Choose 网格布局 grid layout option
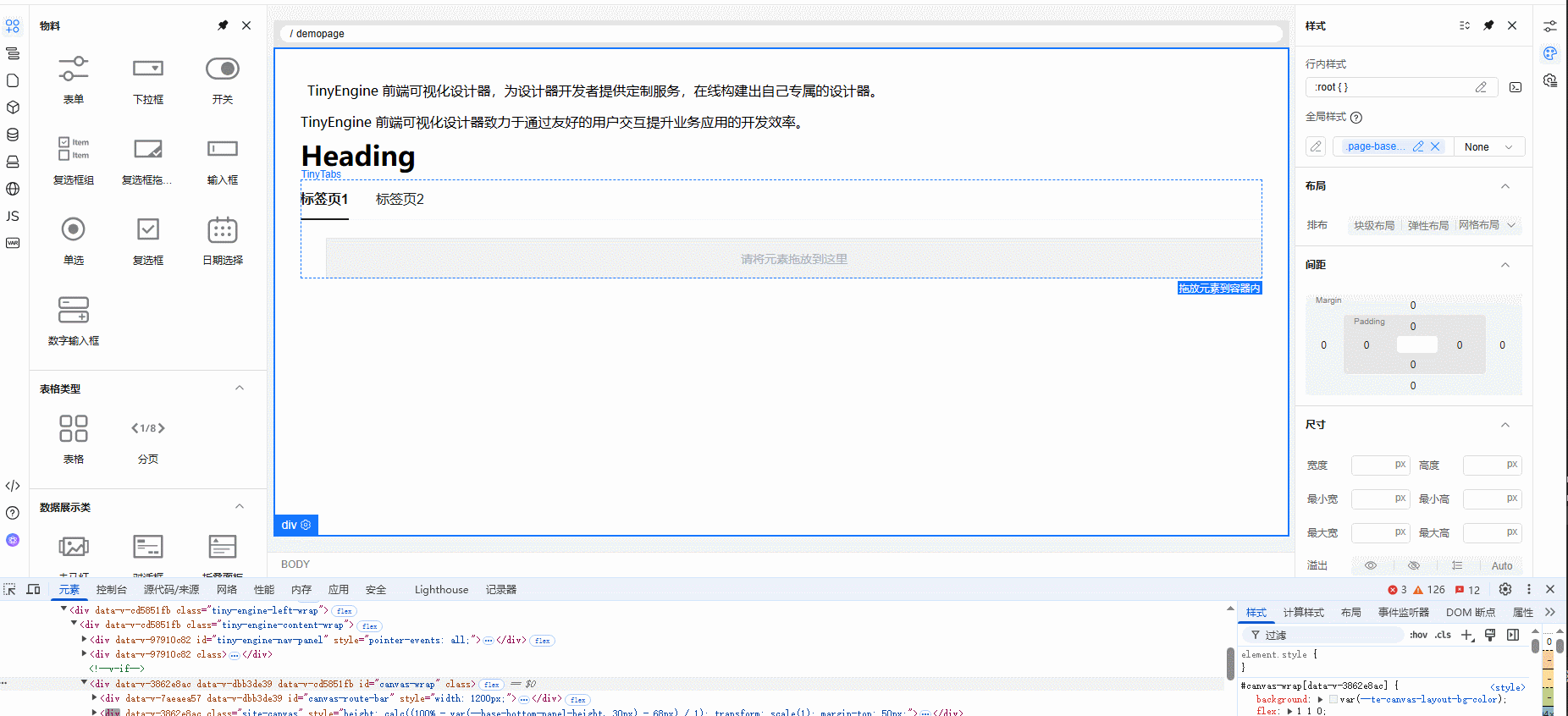The width and height of the screenshot is (1568, 716). pos(1479,225)
